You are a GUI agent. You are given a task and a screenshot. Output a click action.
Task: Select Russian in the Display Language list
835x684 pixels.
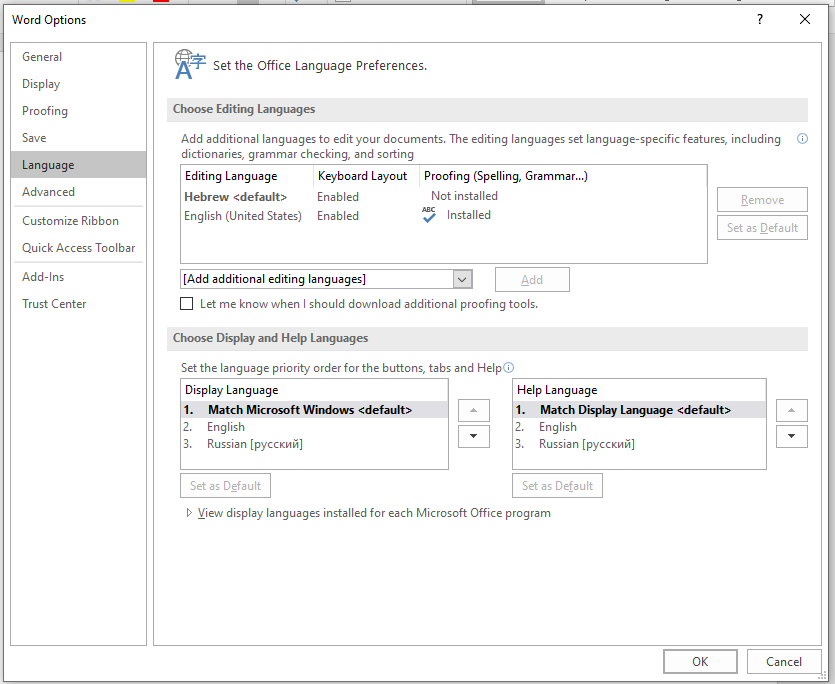[x=254, y=444]
